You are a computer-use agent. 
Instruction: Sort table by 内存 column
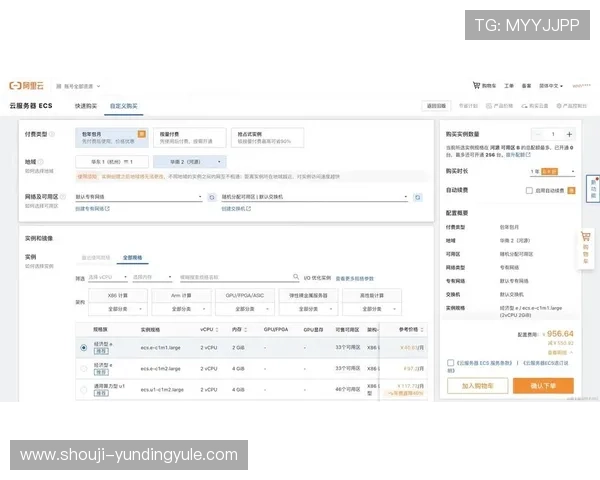[245, 330]
